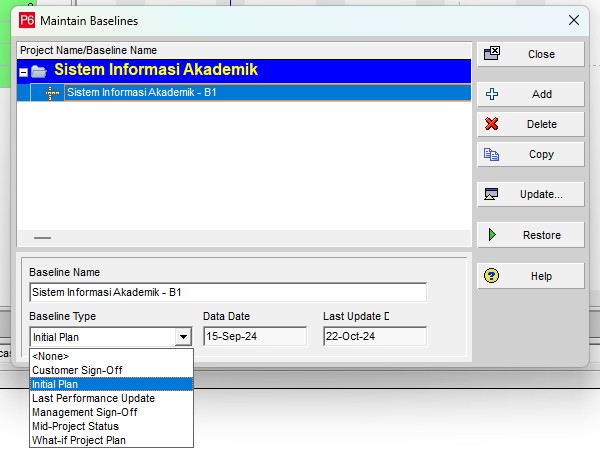Viewport: 600px width, 455px height.
Task: Choose Management Sign-Off baseline type
Action: coord(111,412)
